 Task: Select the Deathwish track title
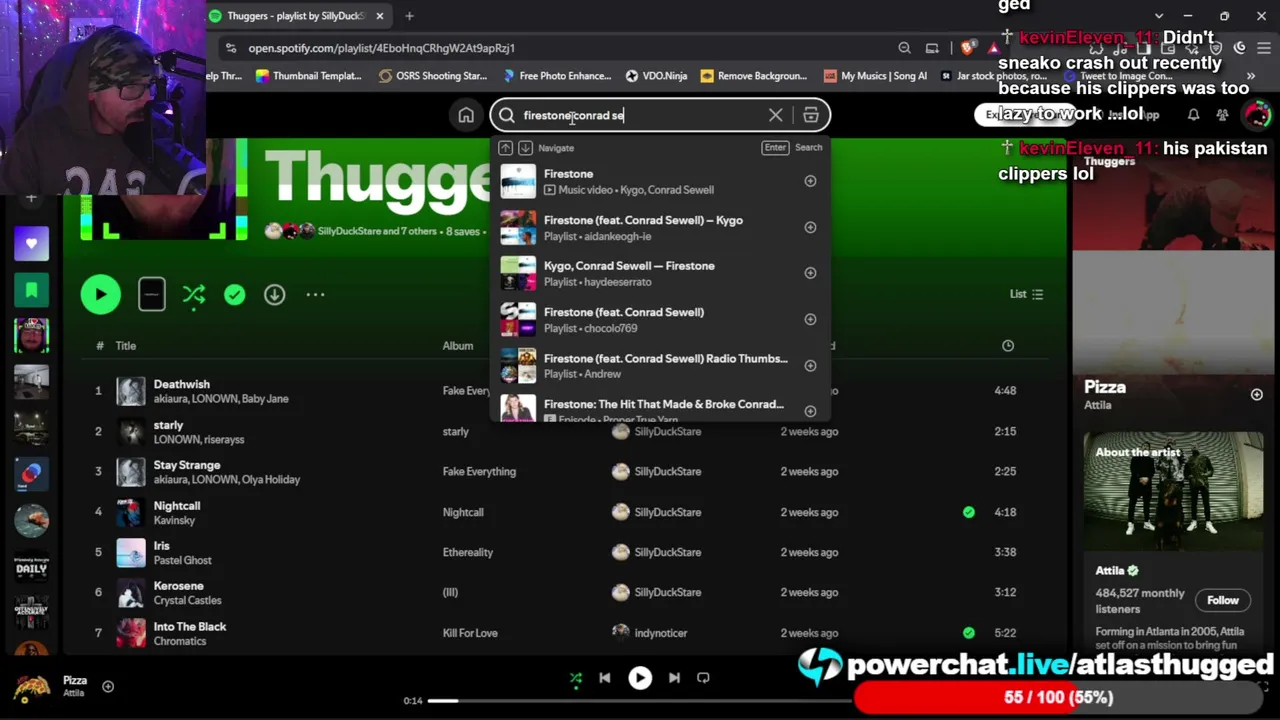182,384
